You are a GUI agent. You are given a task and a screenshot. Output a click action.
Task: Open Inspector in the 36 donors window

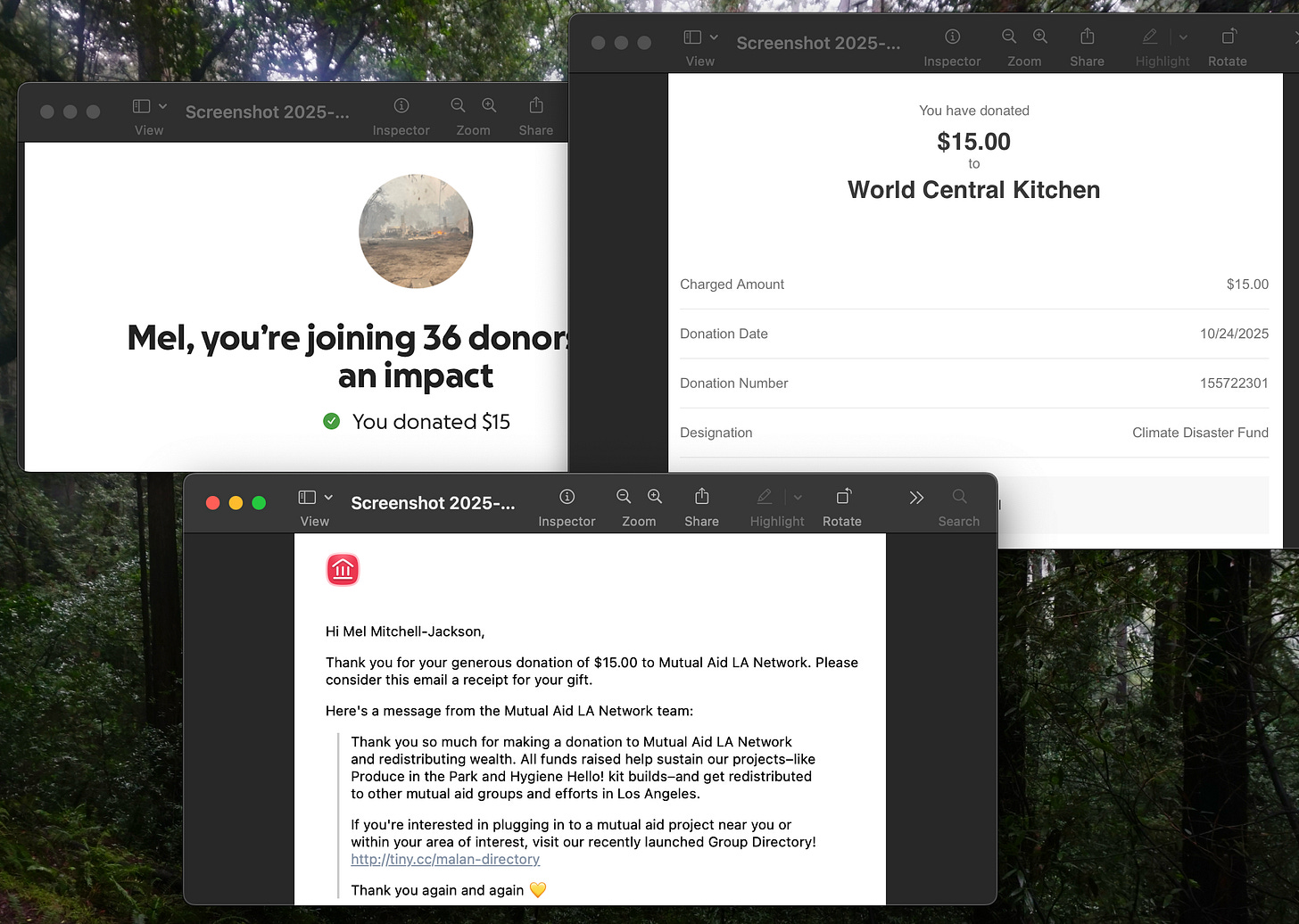click(401, 105)
